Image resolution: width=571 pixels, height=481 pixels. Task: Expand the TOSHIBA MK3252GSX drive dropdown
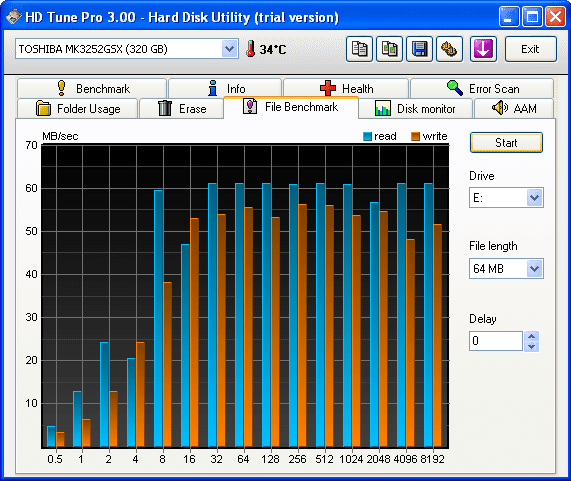coord(229,48)
